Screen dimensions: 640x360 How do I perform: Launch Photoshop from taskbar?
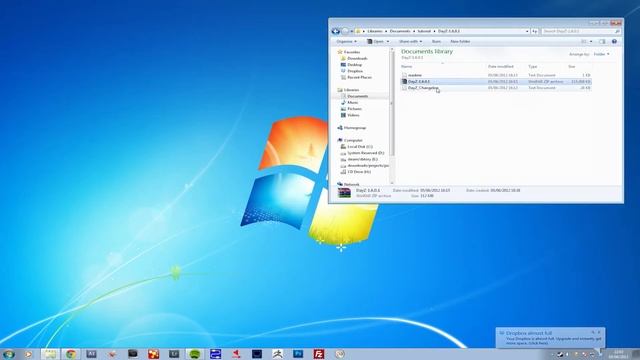[298, 354]
